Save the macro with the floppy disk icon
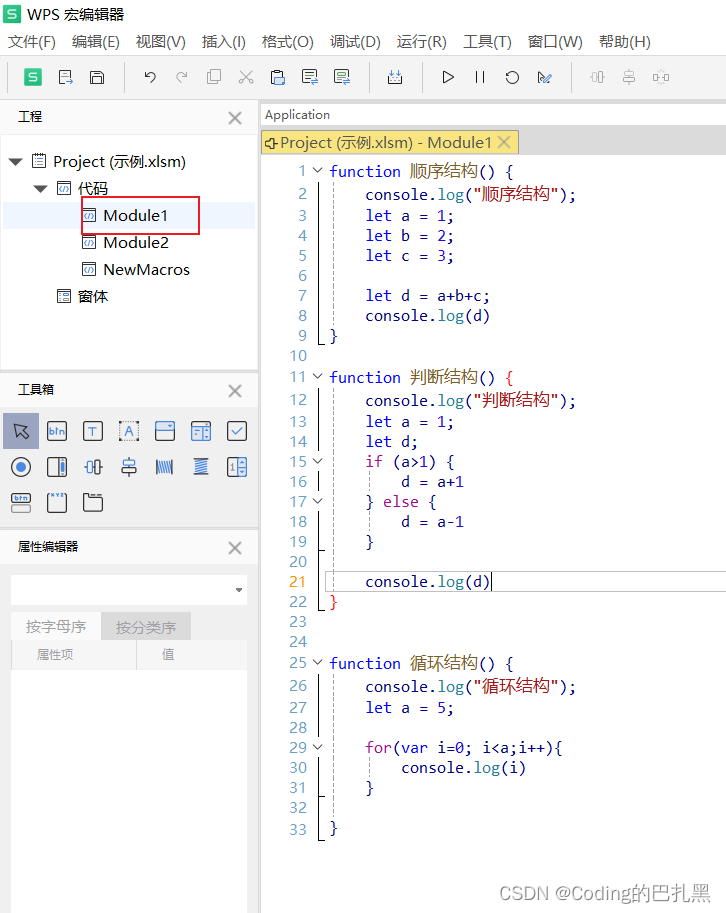The height and width of the screenshot is (913, 726). tap(97, 77)
